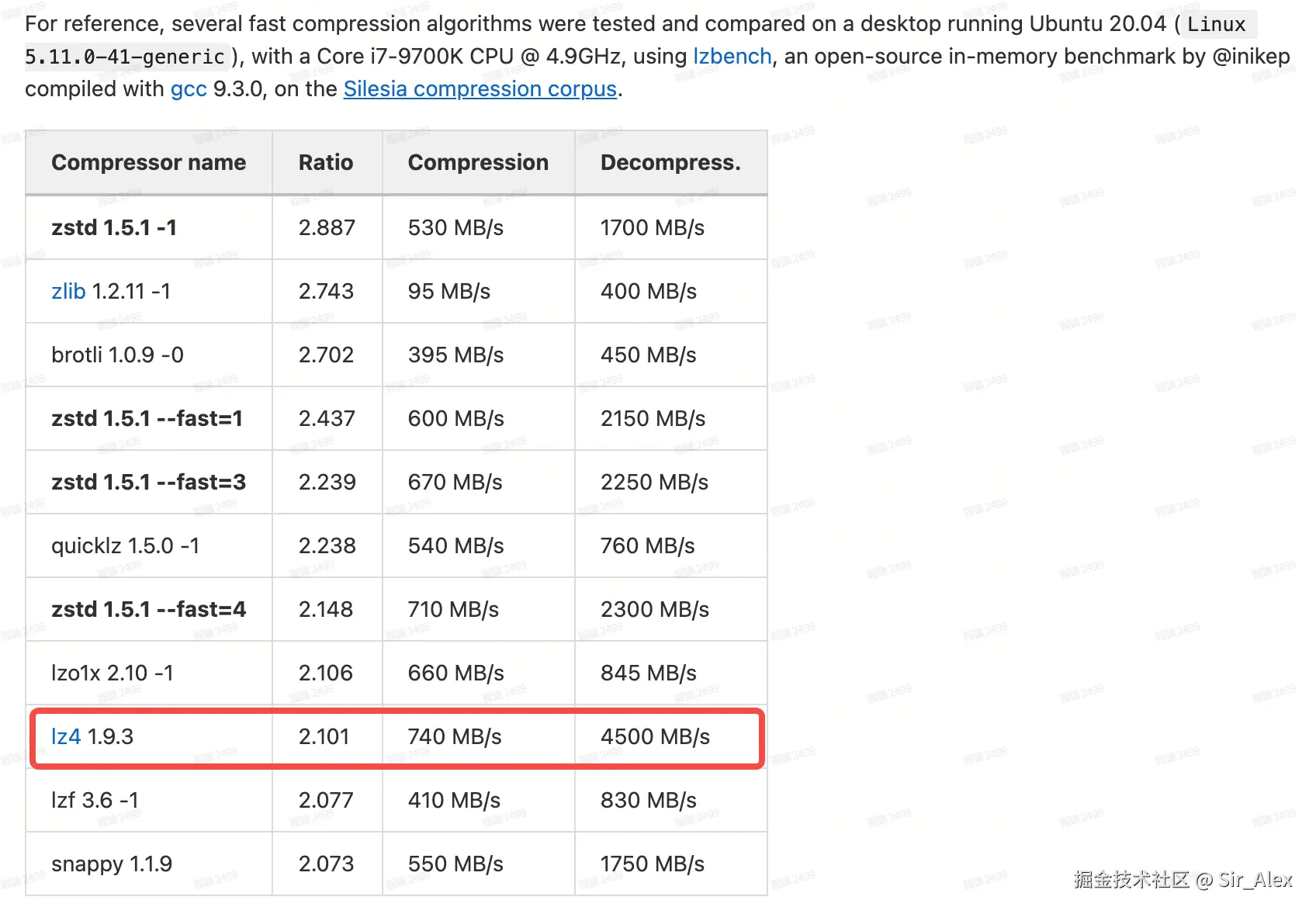Viewport: 1316px width, 914px height.
Task: Select the snappy 1.1.9 cell
Action: point(112,864)
